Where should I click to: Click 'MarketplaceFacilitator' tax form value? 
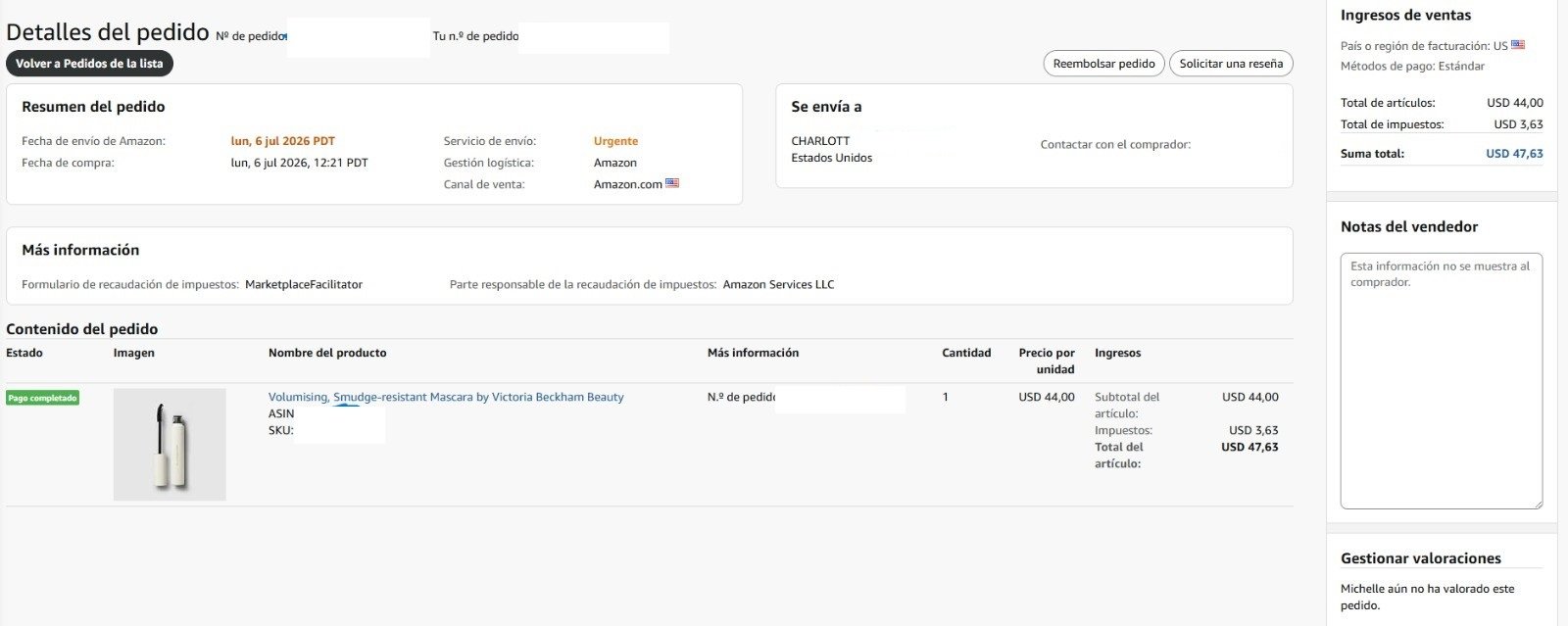pos(304,284)
